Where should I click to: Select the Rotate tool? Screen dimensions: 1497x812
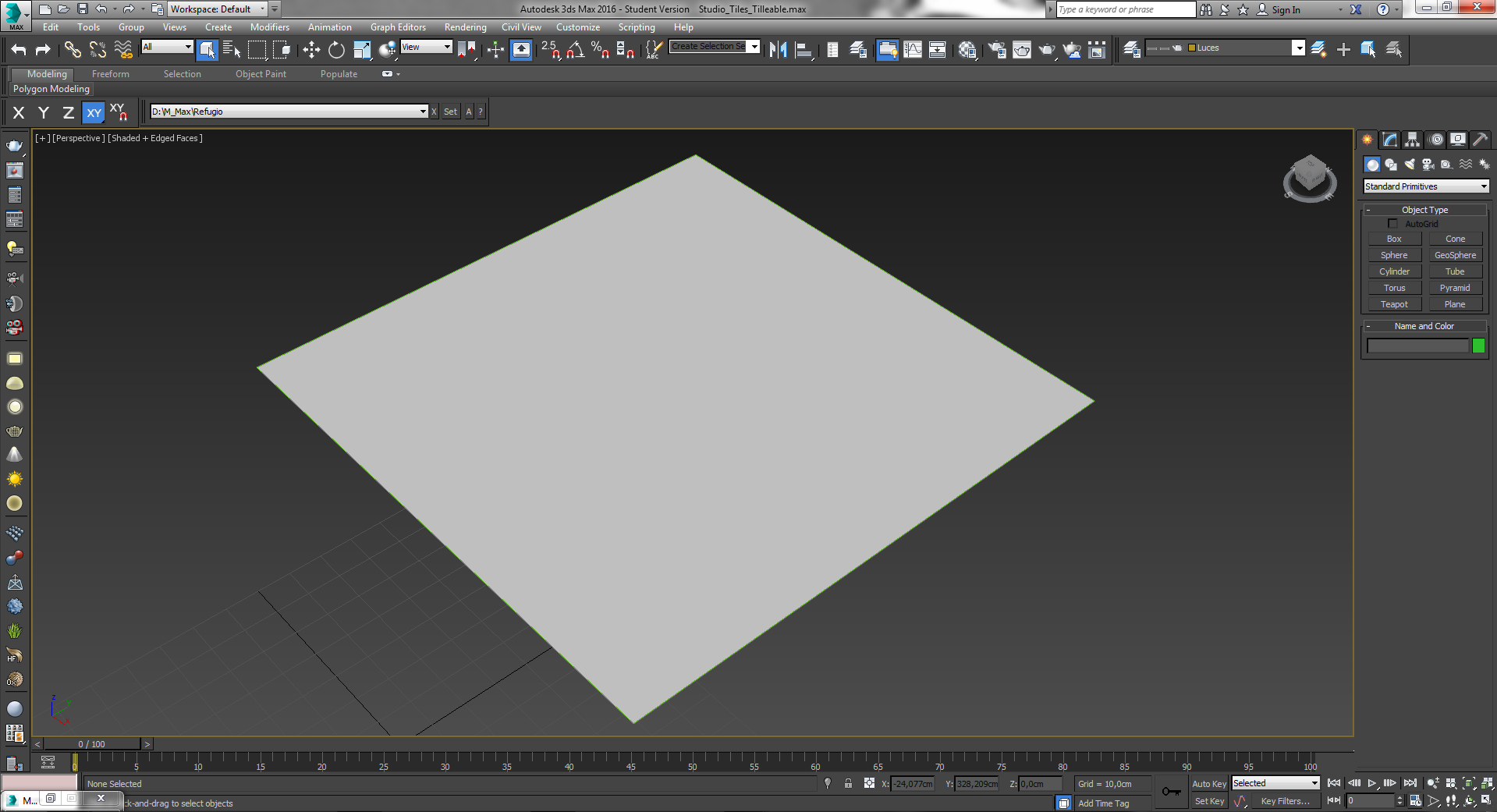coord(336,50)
